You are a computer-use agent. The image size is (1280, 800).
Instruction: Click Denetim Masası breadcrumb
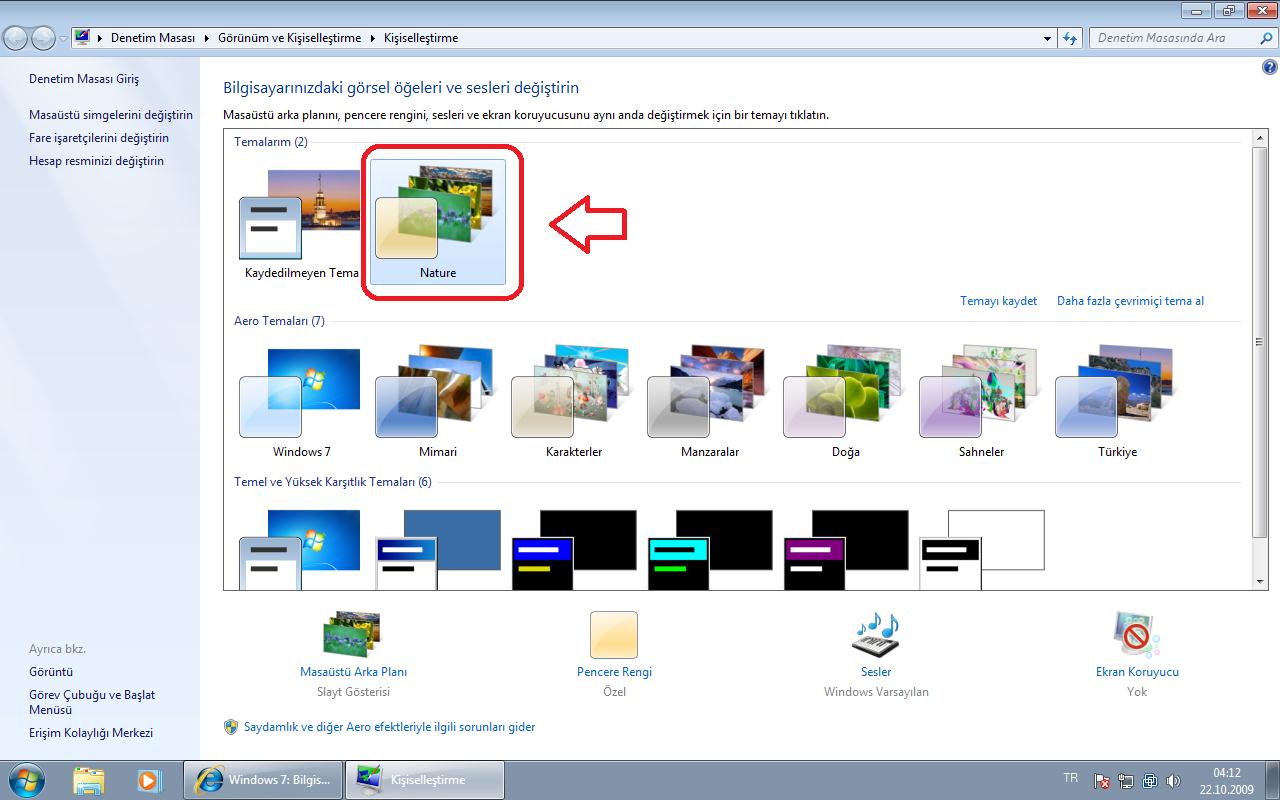(x=153, y=38)
